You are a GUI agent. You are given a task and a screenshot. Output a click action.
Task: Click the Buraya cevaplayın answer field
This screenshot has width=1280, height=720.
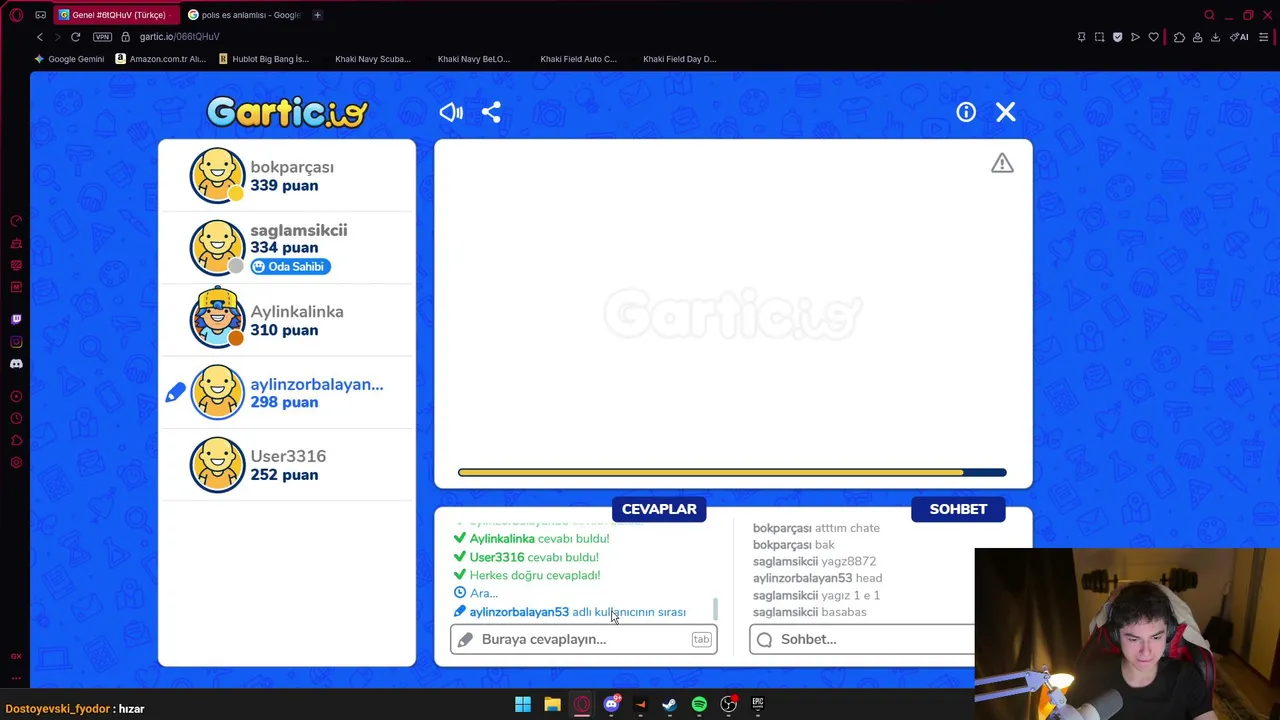(x=584, y=639)
